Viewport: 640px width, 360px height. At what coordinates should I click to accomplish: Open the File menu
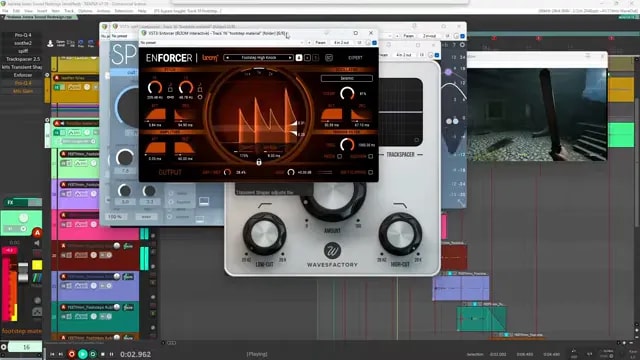(5, 11)
